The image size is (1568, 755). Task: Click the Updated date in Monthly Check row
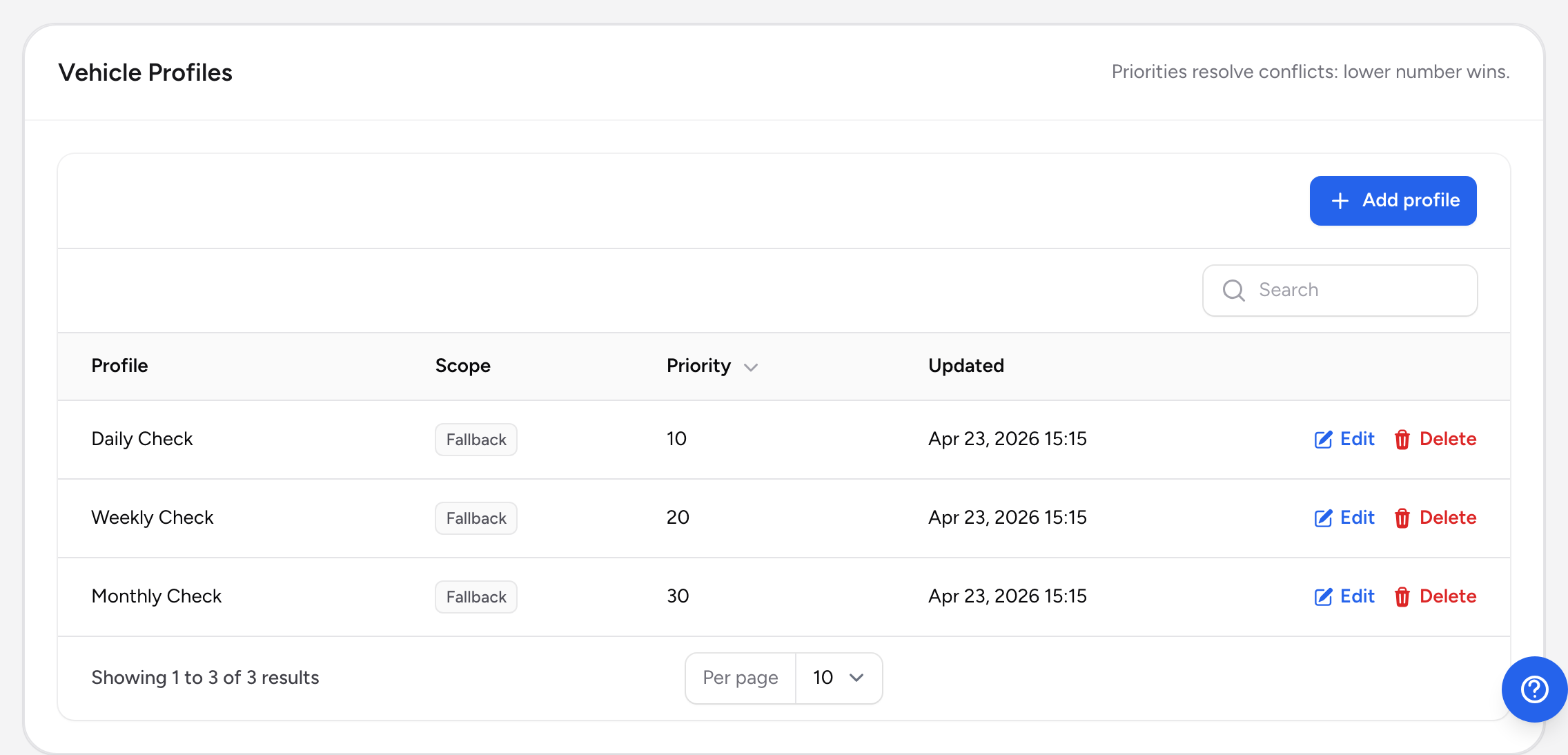[x=1008, y=596]
